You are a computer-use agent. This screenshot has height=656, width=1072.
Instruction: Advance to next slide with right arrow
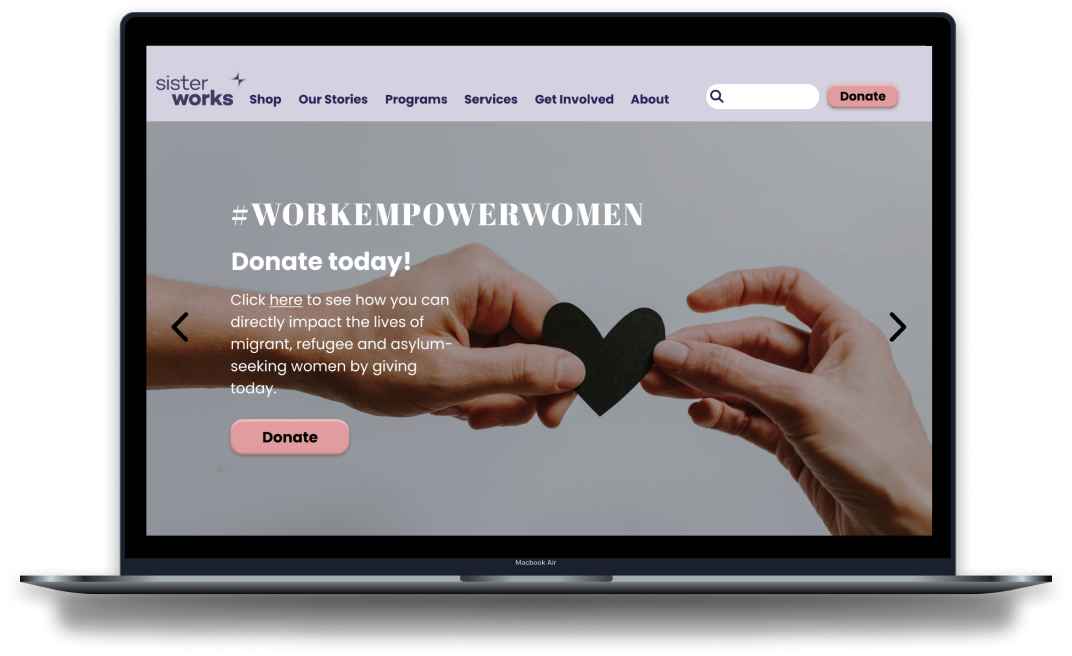coord(897,327)
